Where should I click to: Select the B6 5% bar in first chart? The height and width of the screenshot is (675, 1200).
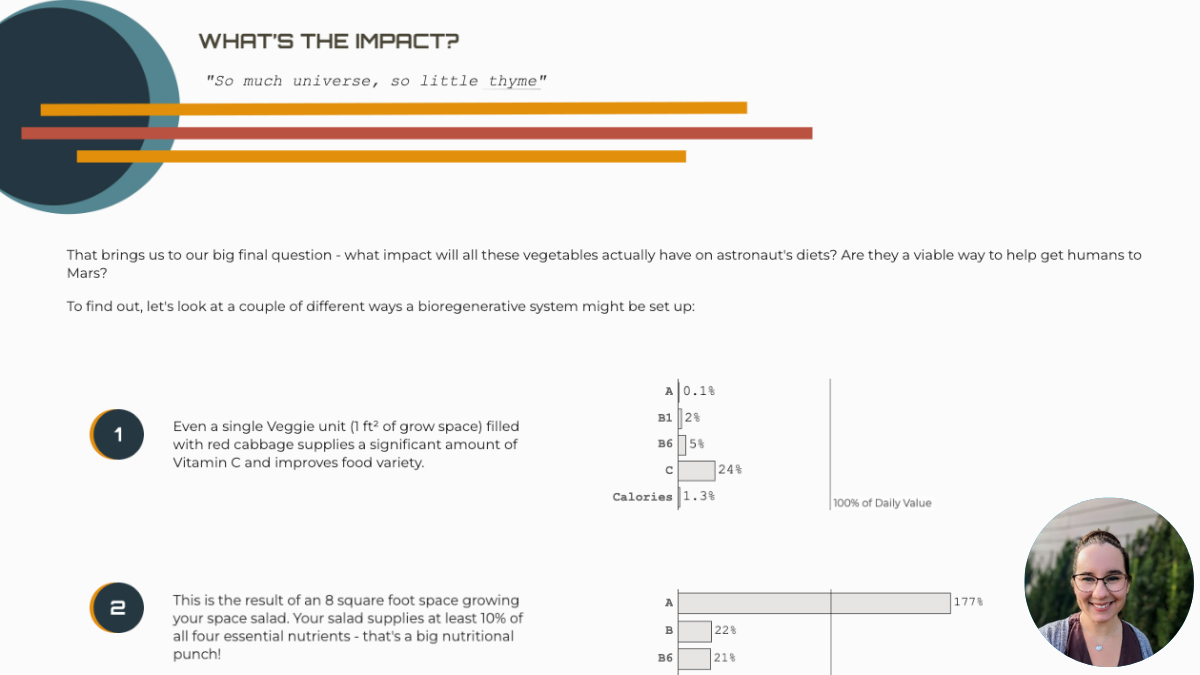pos(682,444)
